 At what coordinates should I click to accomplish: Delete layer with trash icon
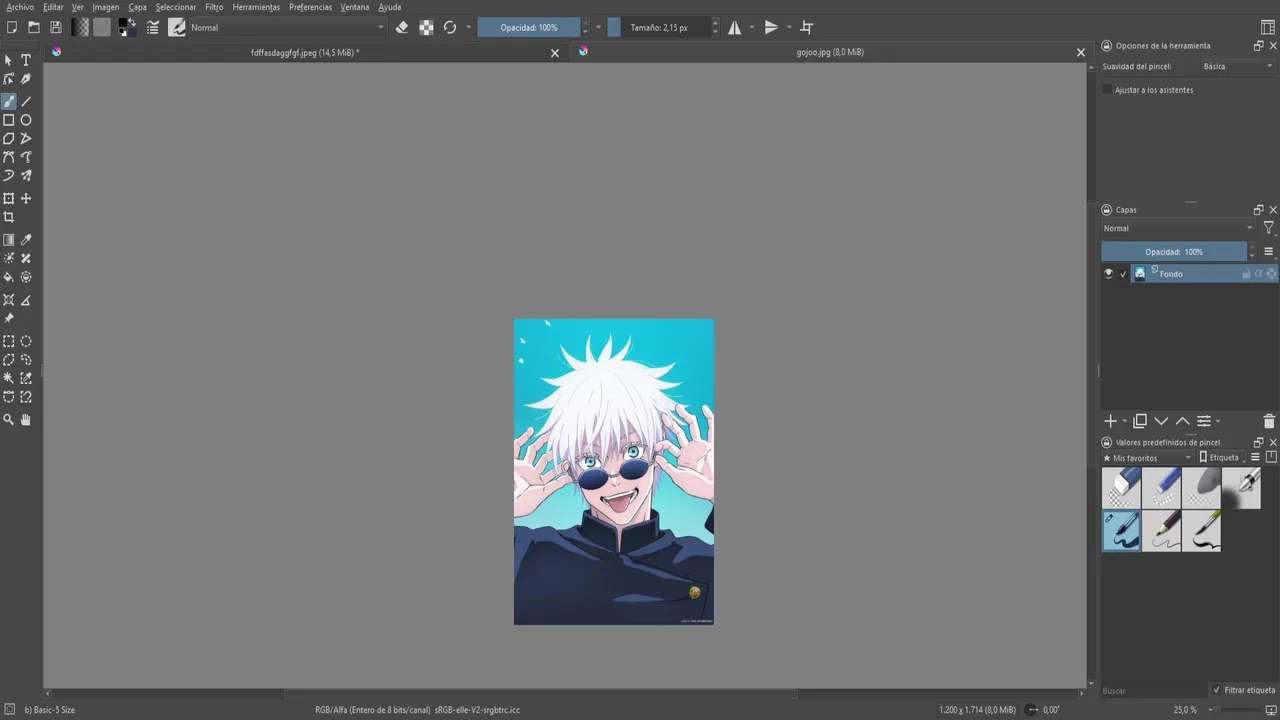click(1269, 421)
